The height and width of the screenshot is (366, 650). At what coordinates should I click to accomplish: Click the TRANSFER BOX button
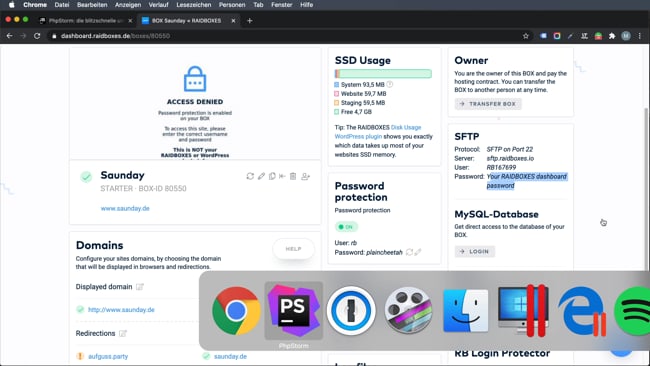pyautogui.click(x=488, y=104)
